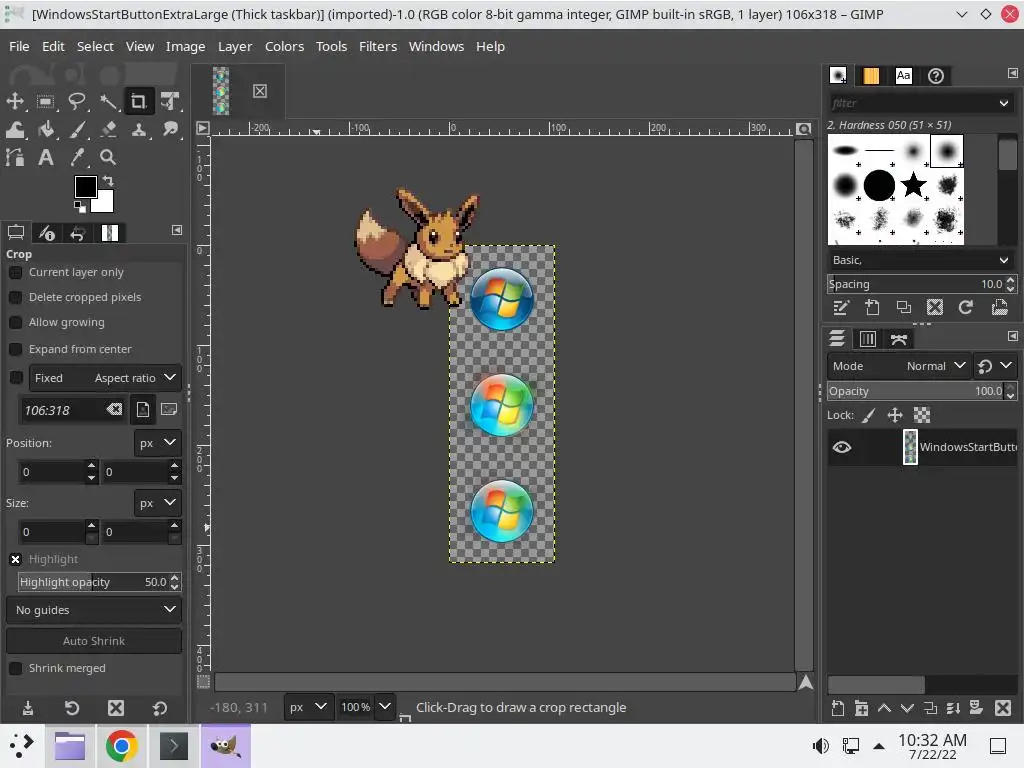Open the Basic brush tag dropdown
The width and height of the screenshot is (1024, 768).
(920, 260)
